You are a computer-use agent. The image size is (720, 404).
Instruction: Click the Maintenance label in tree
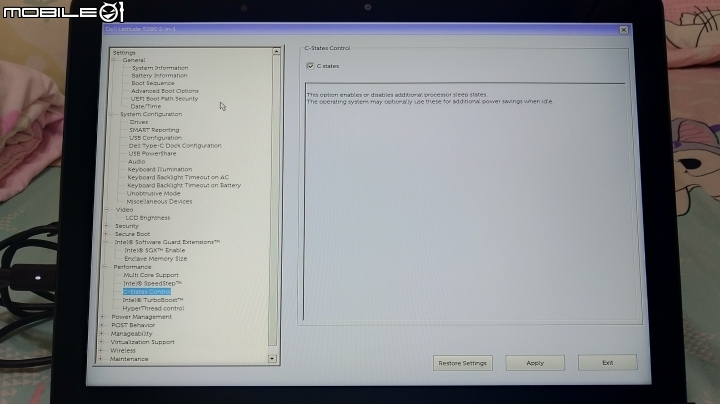[129, 359]
